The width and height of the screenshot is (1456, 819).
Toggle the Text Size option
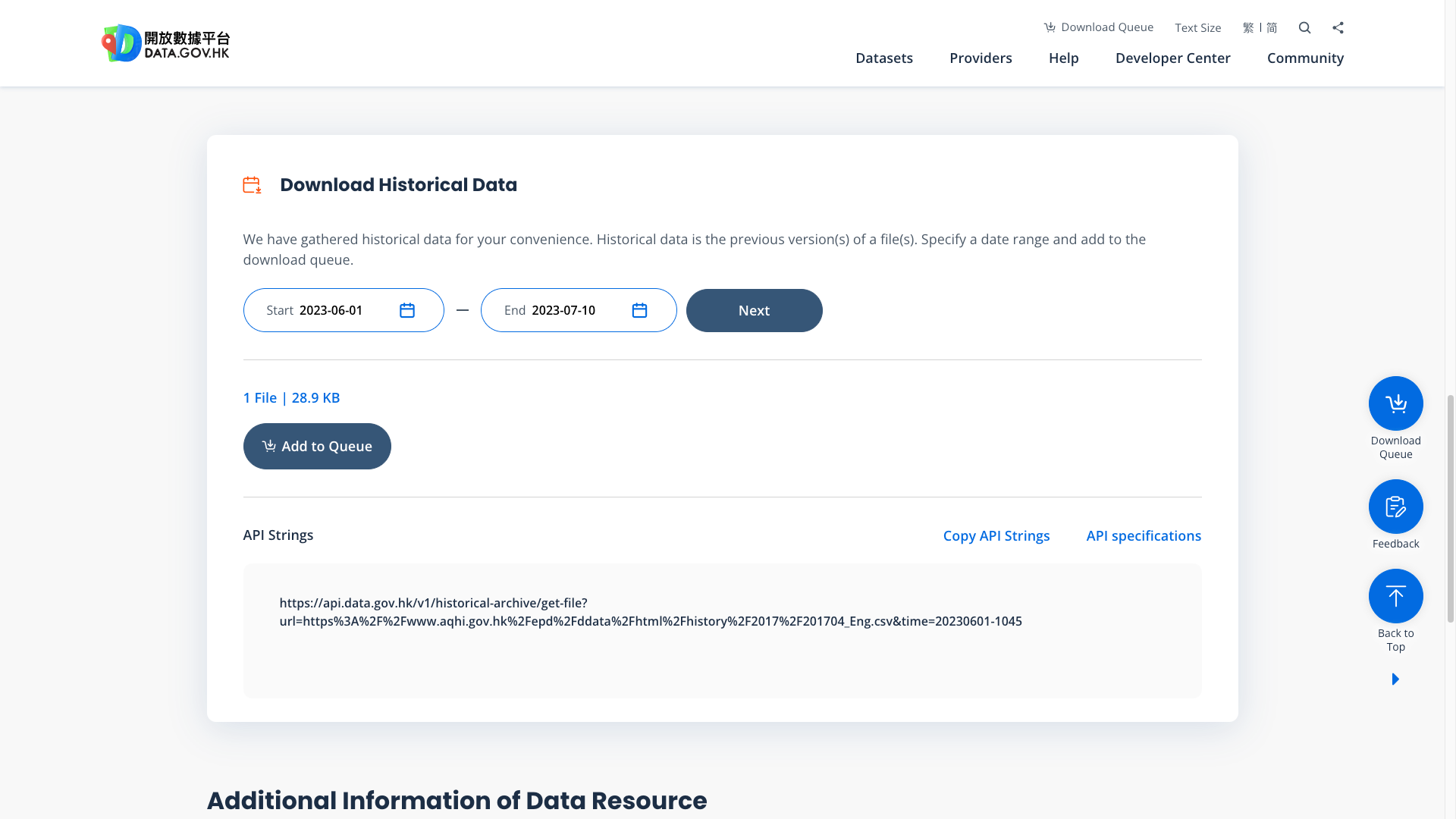click(1197, 27)
